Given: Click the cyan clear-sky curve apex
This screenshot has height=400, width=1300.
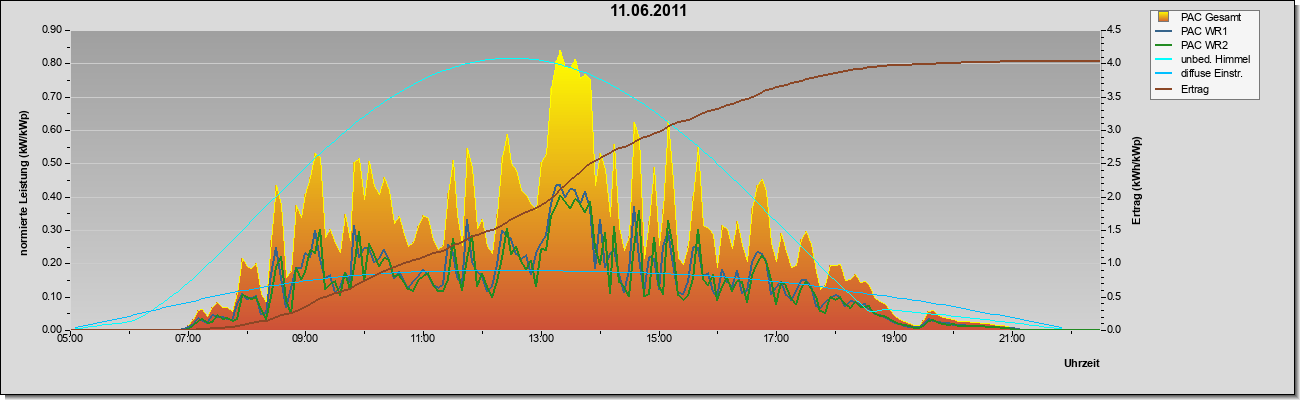Looking at the screenshot, I should tap(510, 58).
